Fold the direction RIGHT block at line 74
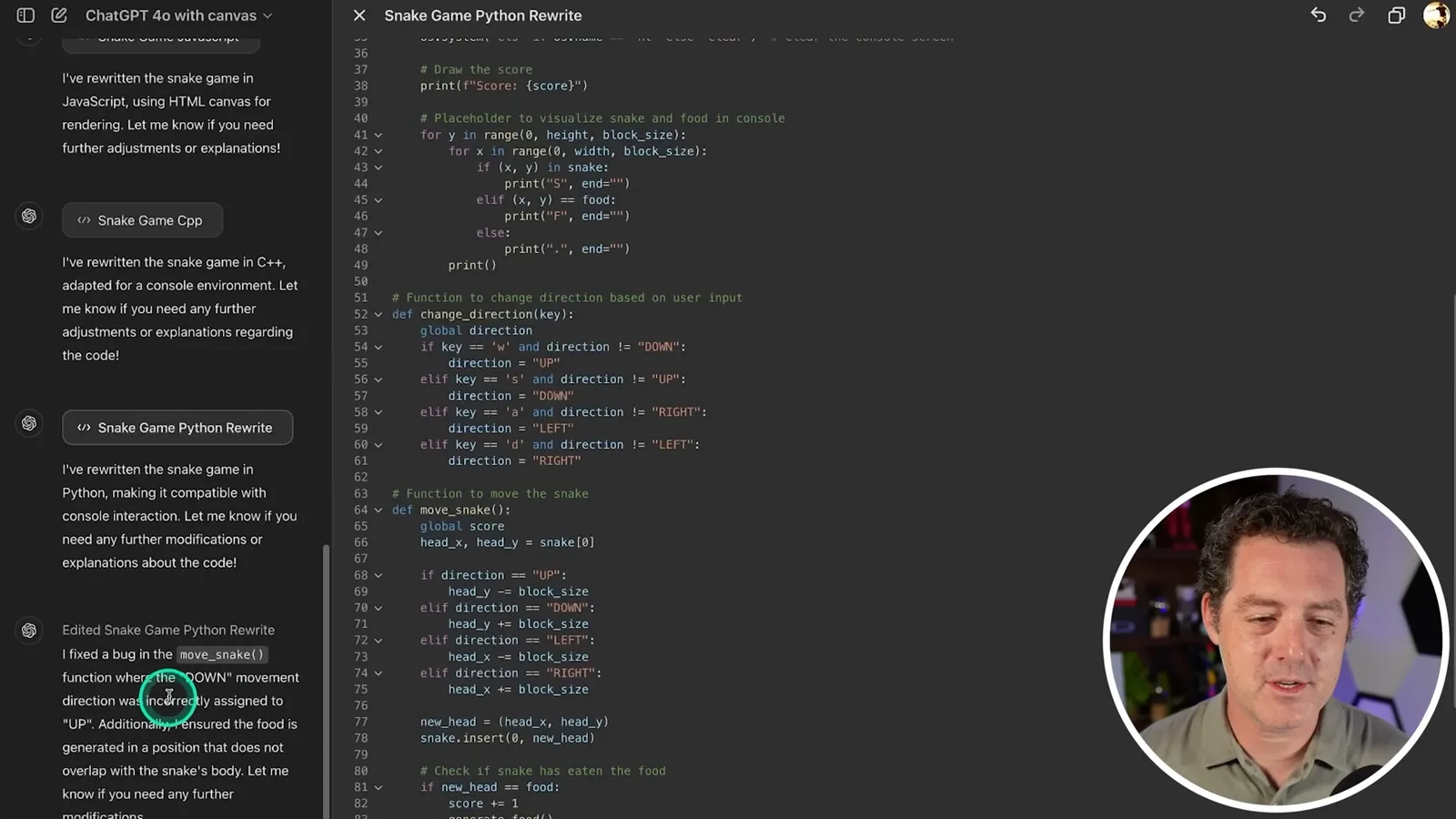Image resolution: width=1456 pixels, height=819 pixels. coord(379,673)
